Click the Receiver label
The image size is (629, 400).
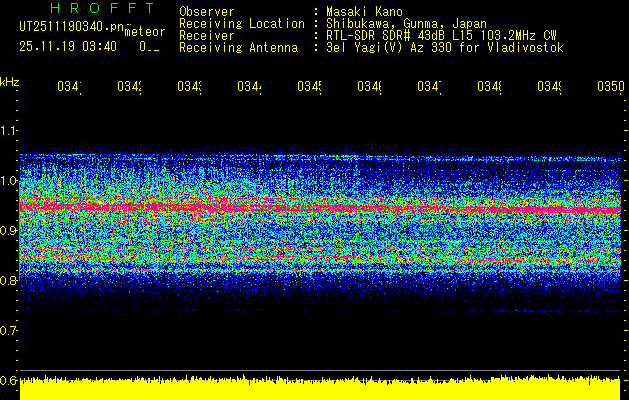click(207, 36)
